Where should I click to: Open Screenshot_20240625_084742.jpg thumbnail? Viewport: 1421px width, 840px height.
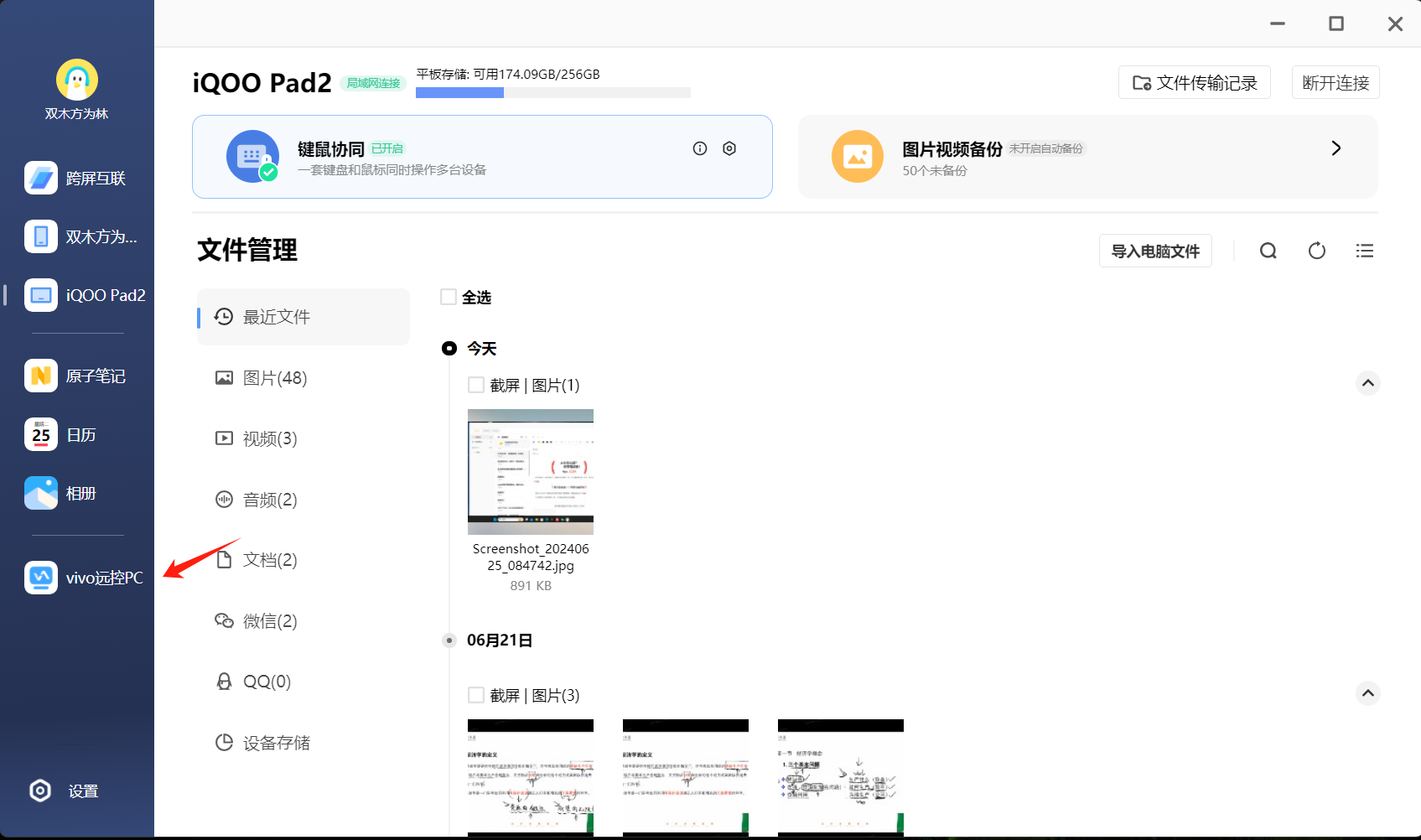[531, 472]
